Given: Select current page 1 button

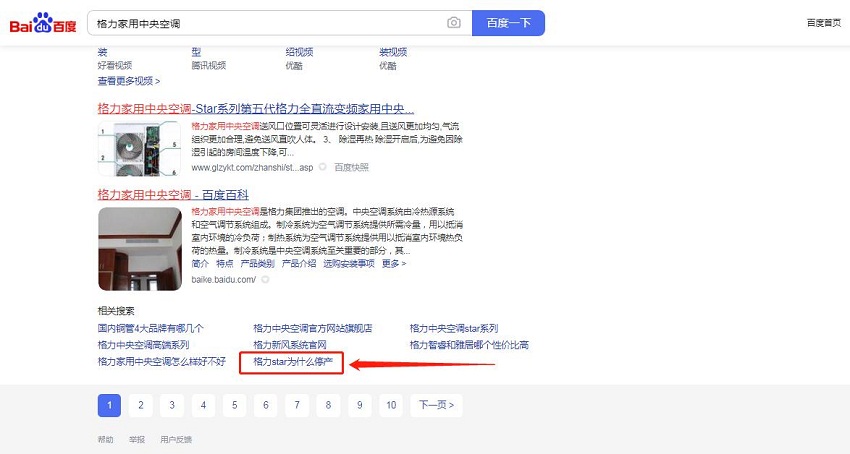Looking at the screenshot, I should [109, 405].
